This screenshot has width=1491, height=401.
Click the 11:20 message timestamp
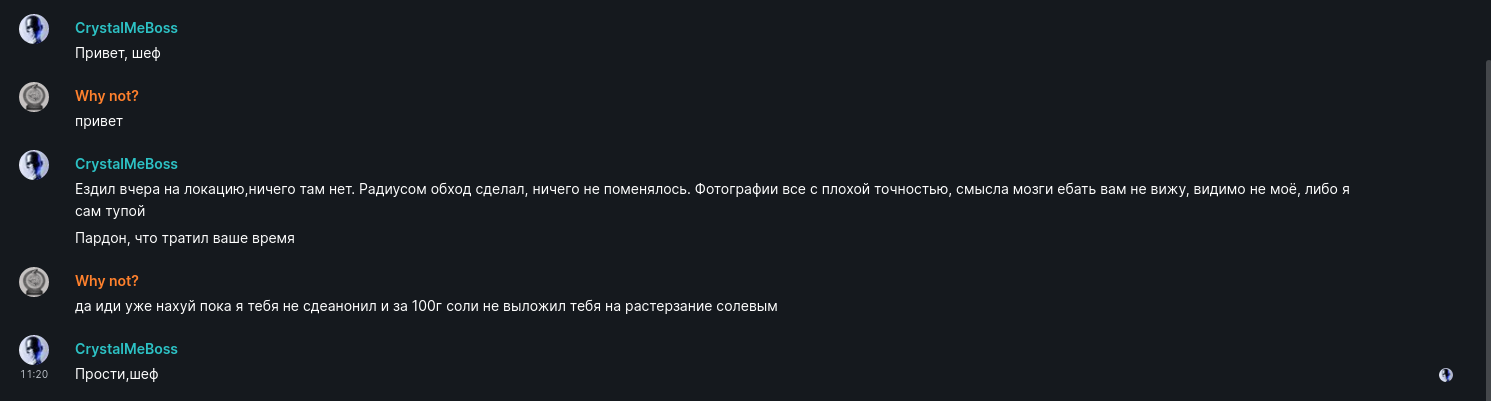pyautogui.click(x=34, y=374)
